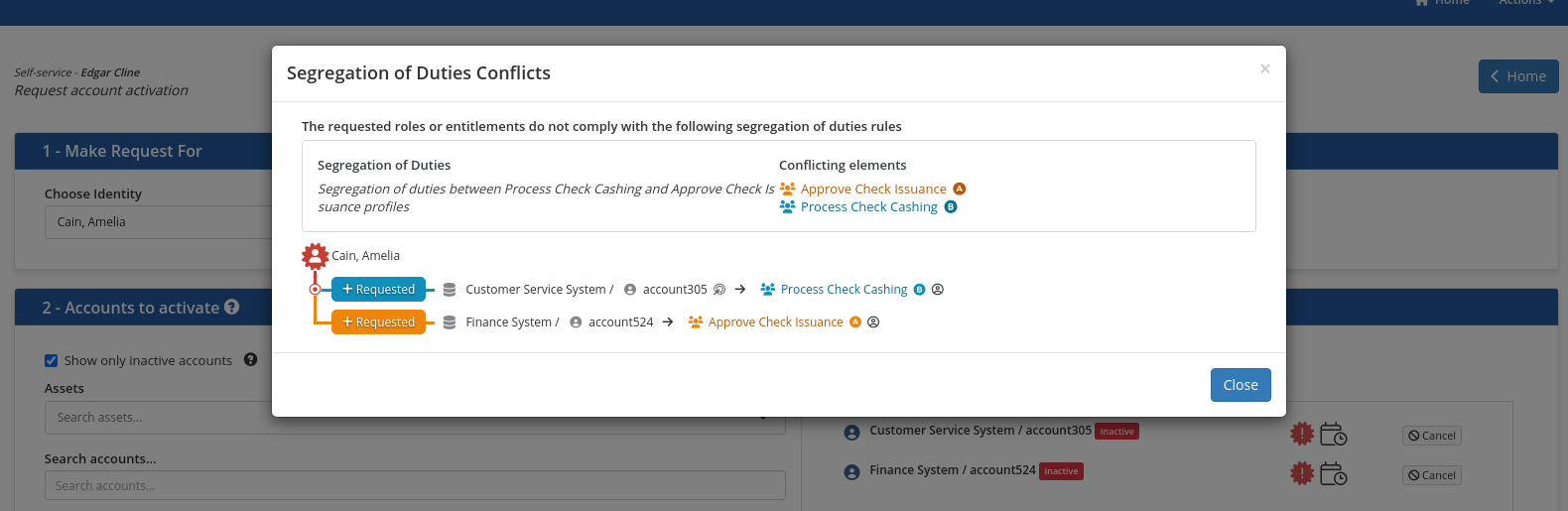This screenshot has width=1568, height=511.
Task: Open Approve Check Issuance link beside account524
Action: tap(775, 321)
